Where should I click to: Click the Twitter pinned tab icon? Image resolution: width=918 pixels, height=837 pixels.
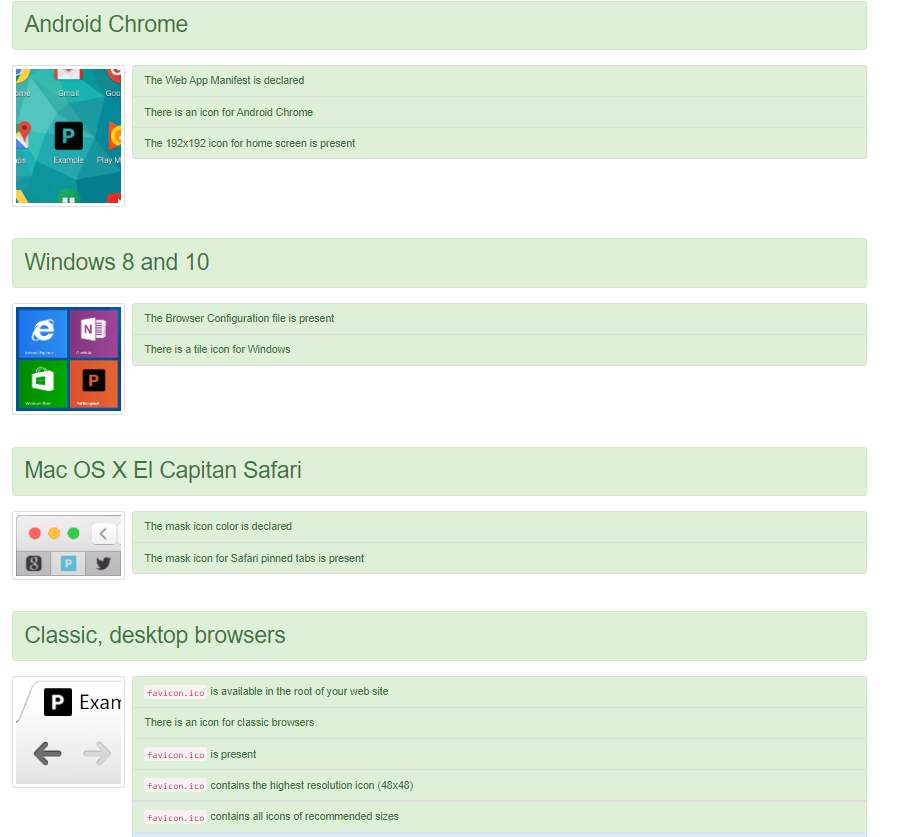click(x=102, y=563)
